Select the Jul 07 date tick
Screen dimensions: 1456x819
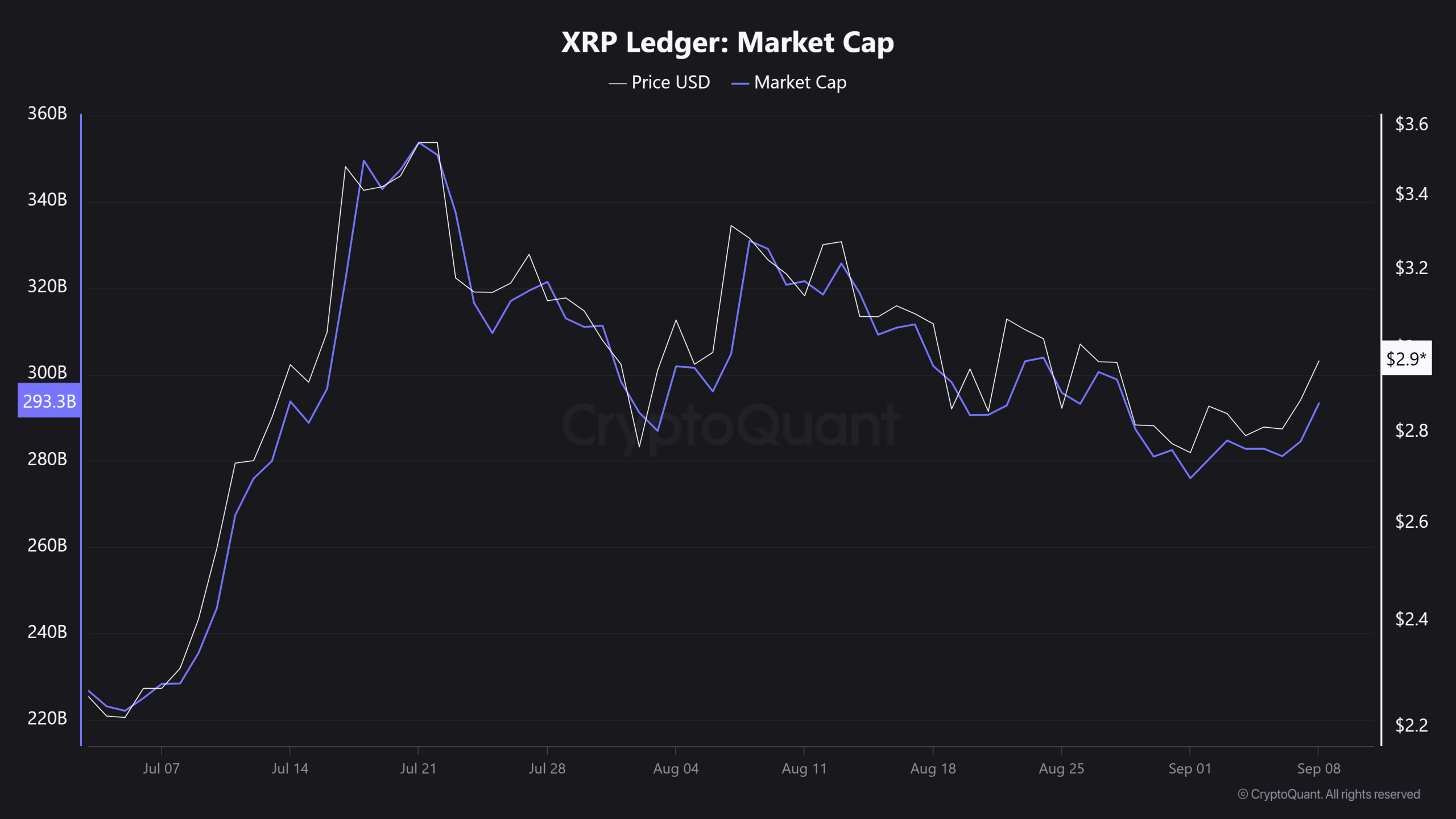161,768
